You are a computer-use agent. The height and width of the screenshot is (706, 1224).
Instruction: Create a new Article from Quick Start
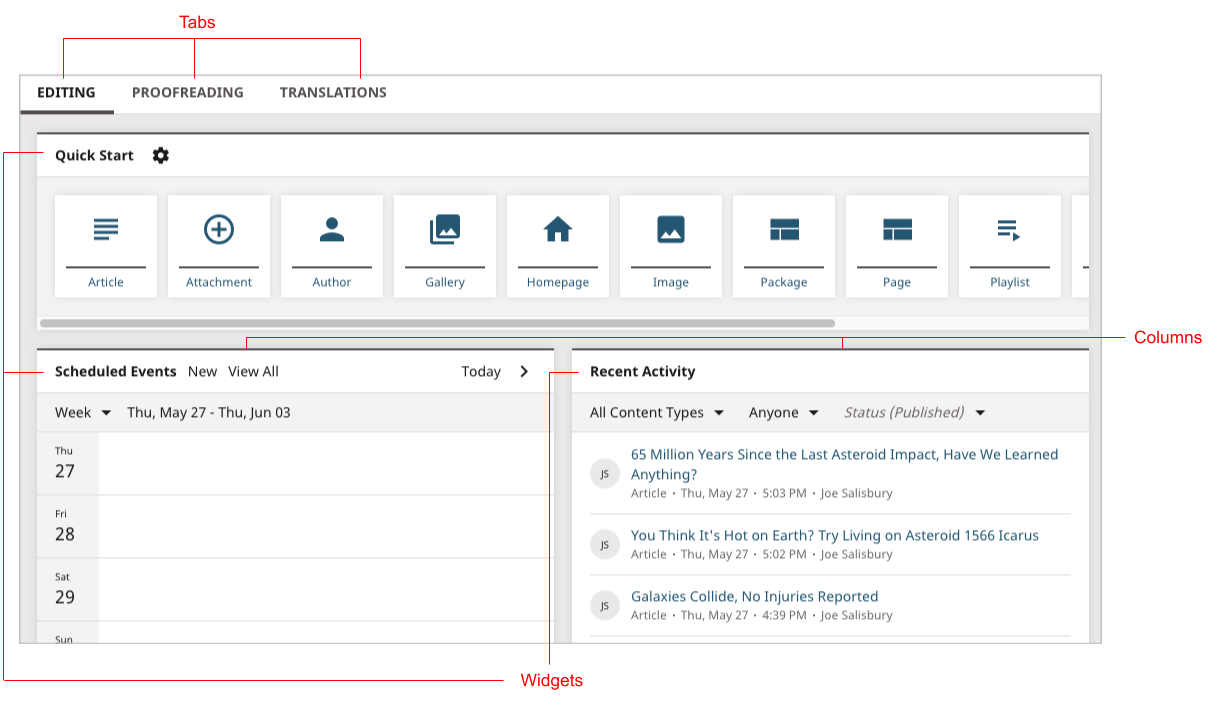click(106, 246)
